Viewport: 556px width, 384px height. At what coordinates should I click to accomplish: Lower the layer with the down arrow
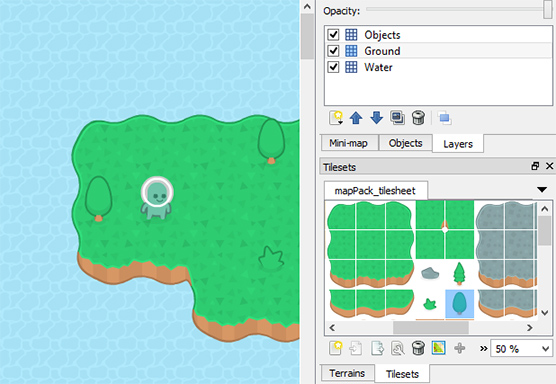click(377, 118)
